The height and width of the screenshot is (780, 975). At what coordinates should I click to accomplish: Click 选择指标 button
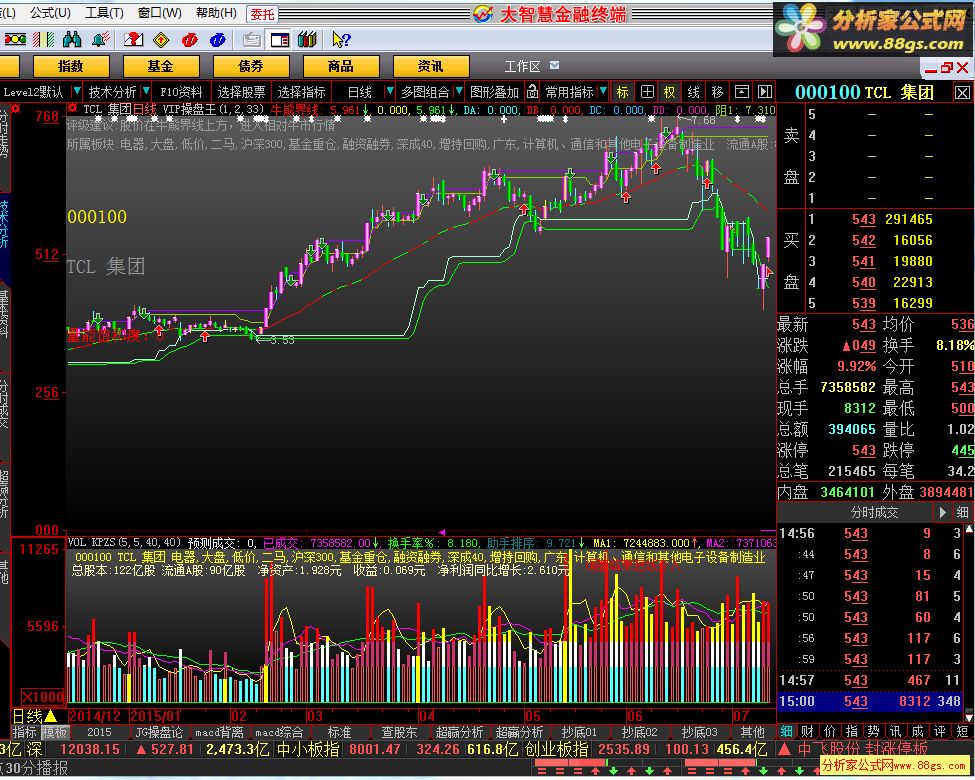click(302, 92)
